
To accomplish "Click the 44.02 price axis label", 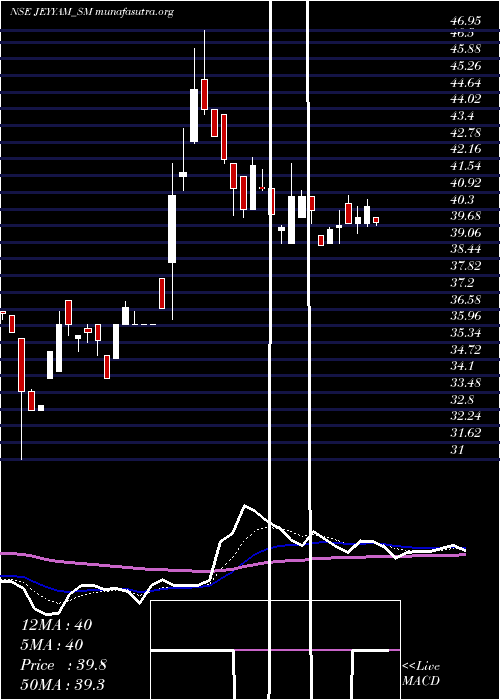I will click(465, 100).
